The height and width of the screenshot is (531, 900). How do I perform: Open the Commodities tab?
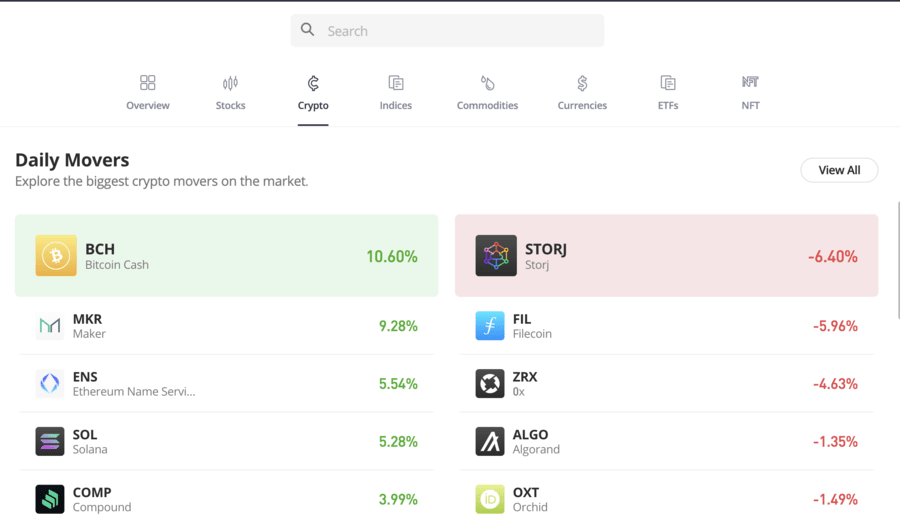click(487, 93)
